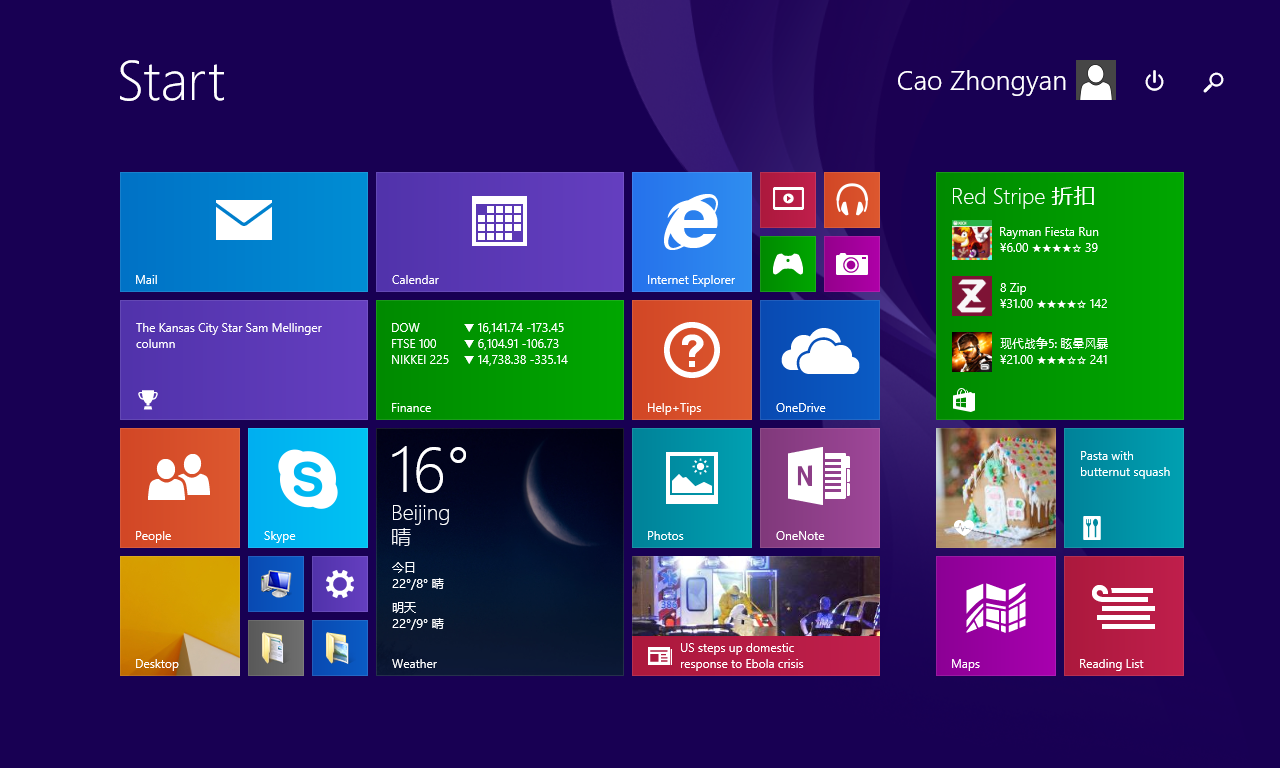Viewport: 1280px width, 768px height.
Task: Open the People tile
Action: [x=180, y=488]
